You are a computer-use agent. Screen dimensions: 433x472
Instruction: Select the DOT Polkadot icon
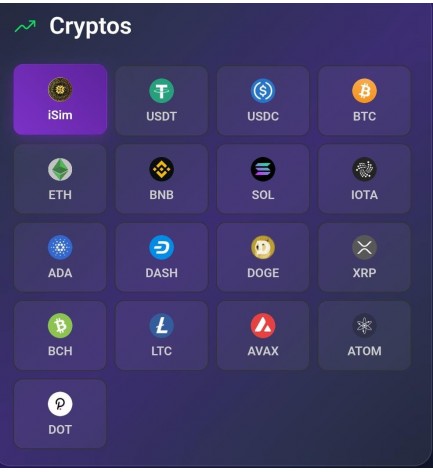(x=60, y=404)
